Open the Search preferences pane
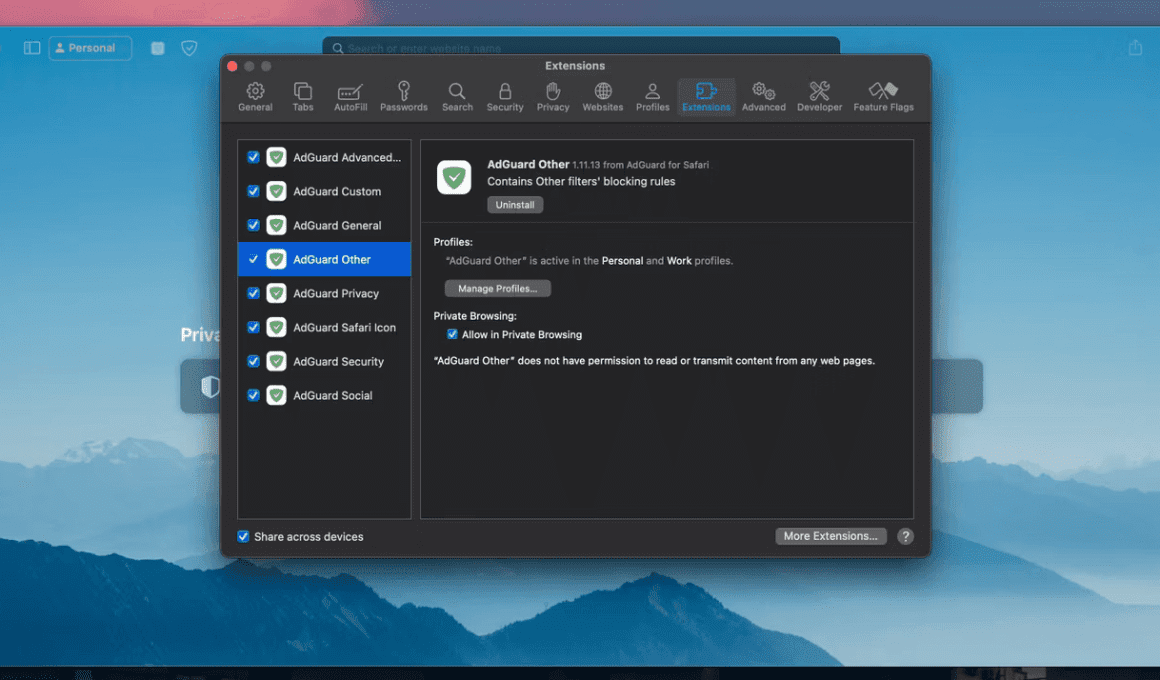Image resolution: width=1160 pixels, height=680 pixels. [457, 97]
